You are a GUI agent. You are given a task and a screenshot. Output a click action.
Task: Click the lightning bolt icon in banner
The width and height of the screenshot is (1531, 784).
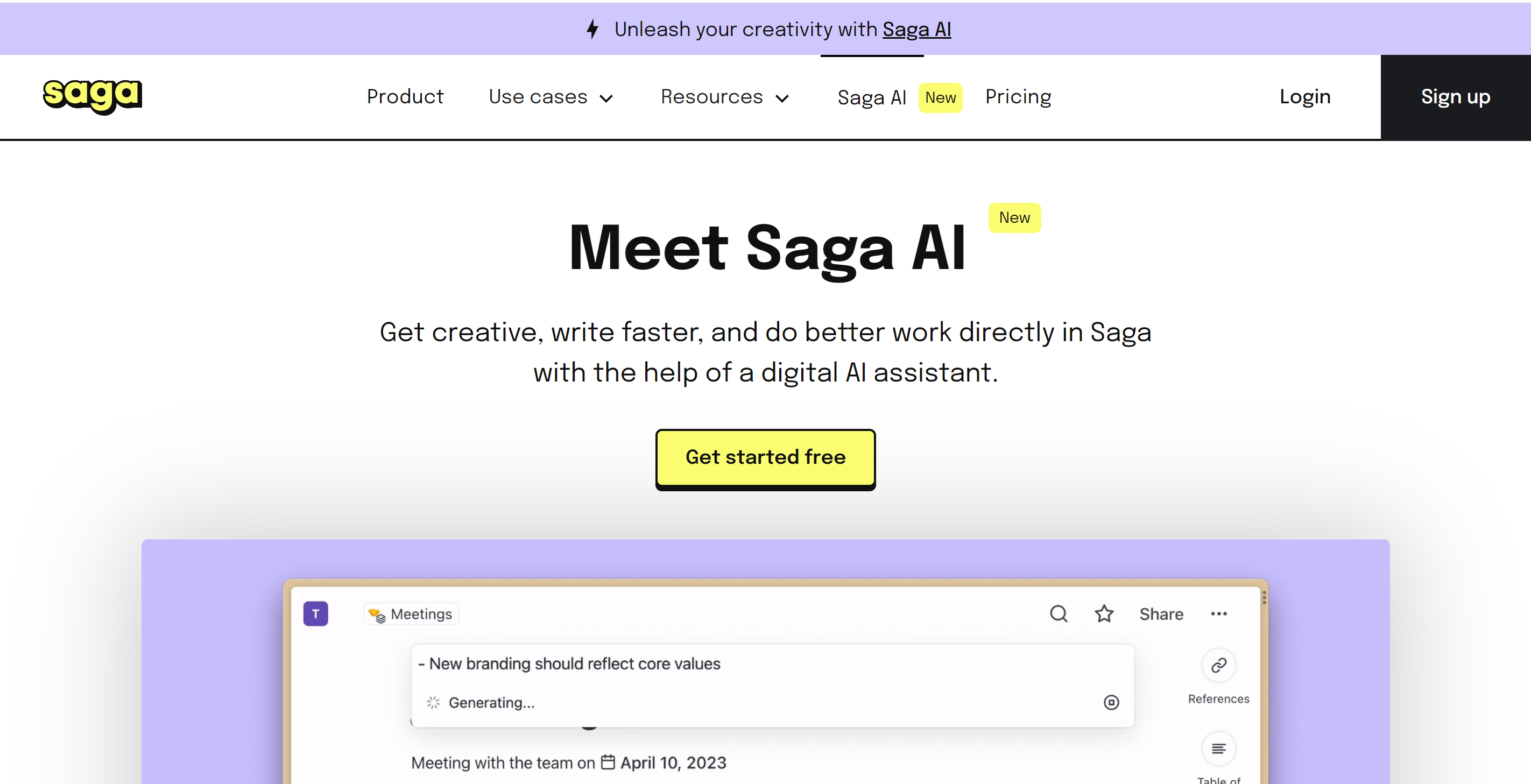click(592, 29)
